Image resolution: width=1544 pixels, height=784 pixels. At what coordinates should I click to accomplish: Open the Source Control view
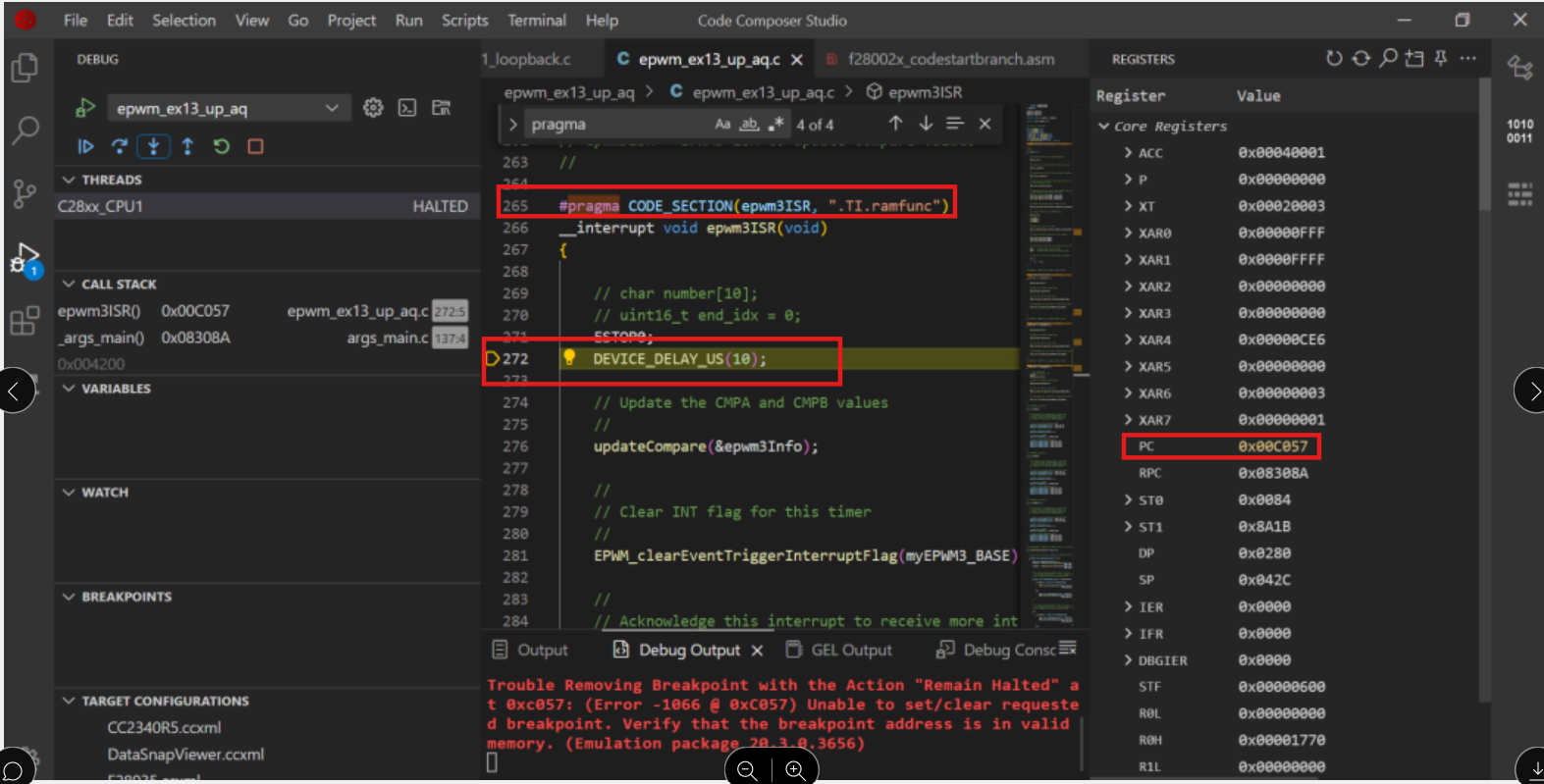coord(25,193)
